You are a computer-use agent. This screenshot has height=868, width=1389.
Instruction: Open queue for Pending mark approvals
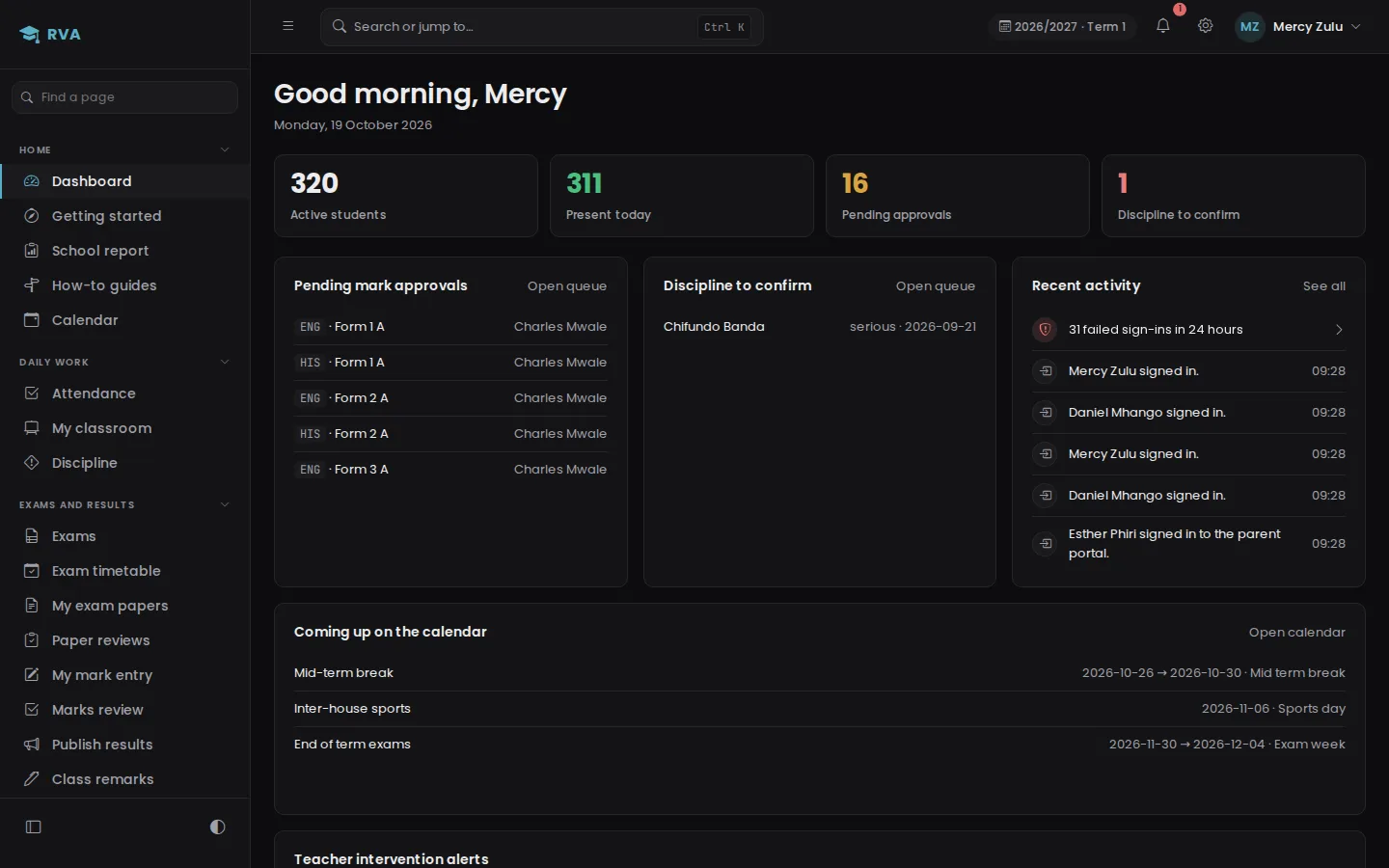pyautogui.click(x=567, y=286)
